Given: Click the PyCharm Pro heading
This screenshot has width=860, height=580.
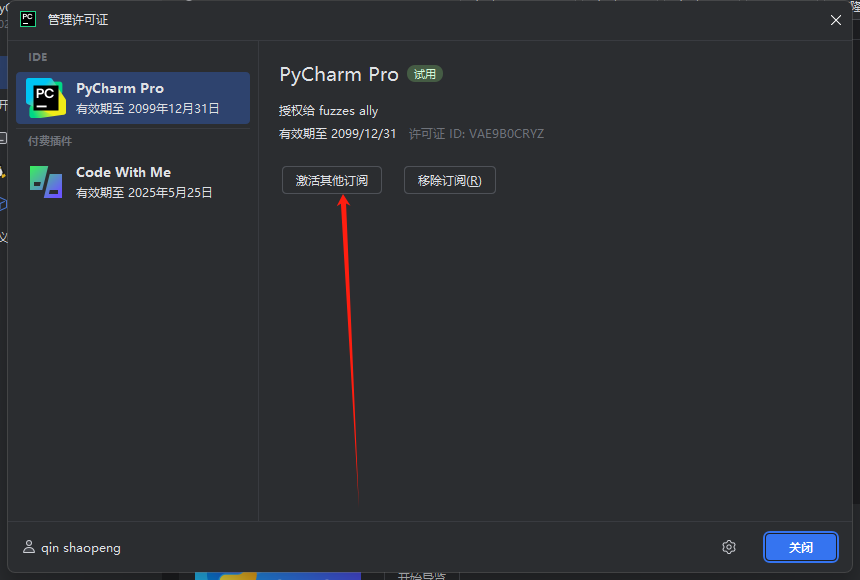Looking at the screenshot, I should pyautogui.click(x=339, y=75).
